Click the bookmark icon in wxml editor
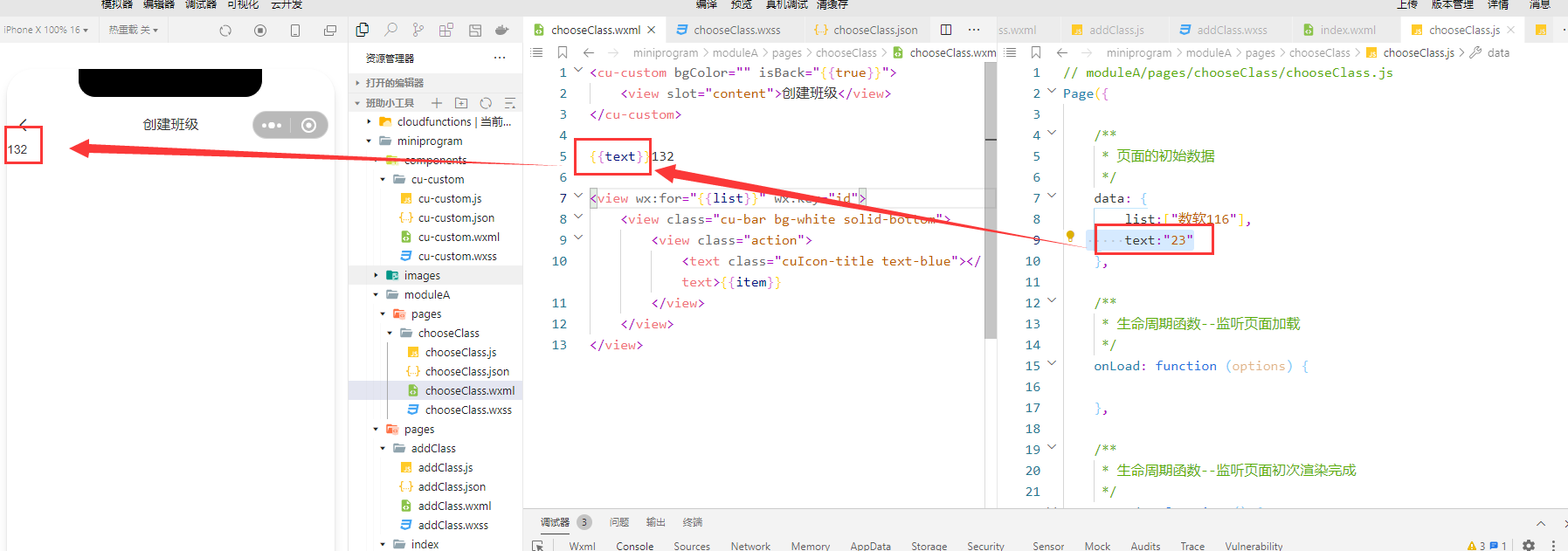This screenshot has width=1568, height=551. [563, 52]
